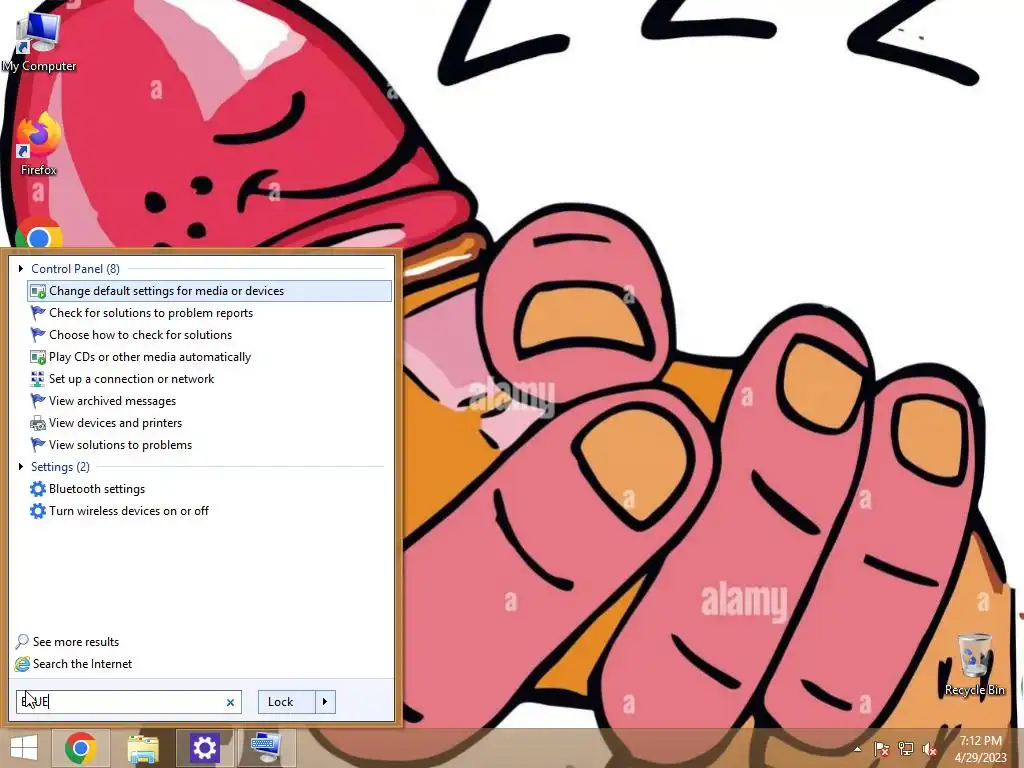Viewport: 1024px width, 768px height.
Task: Open Set up a connection or network
Action: coord(210,379)
